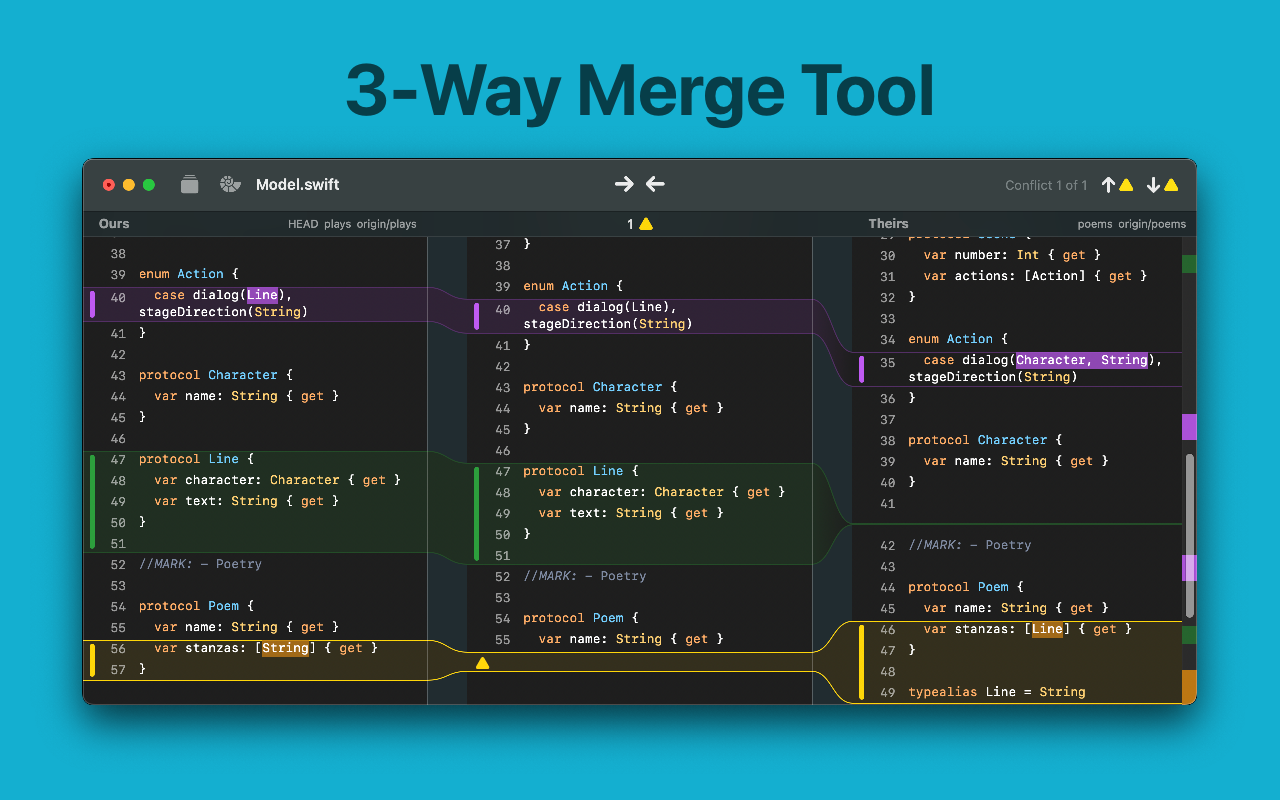Click the repository box icon in the toolbar
The image size is (1280, 800).
[x=190, y=184]
